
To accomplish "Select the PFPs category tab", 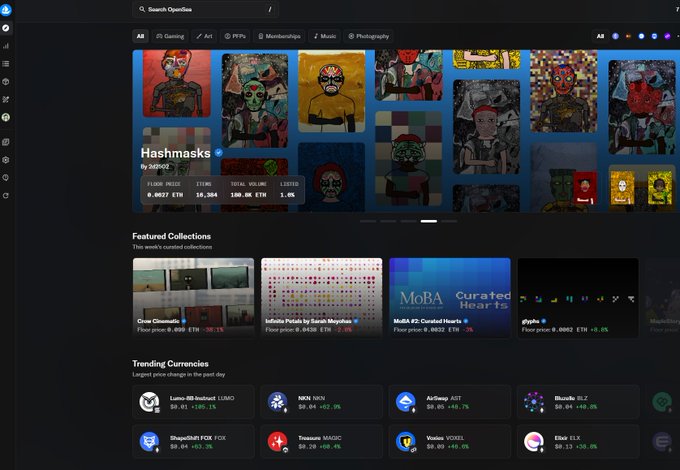I will (x=236, y=36).
